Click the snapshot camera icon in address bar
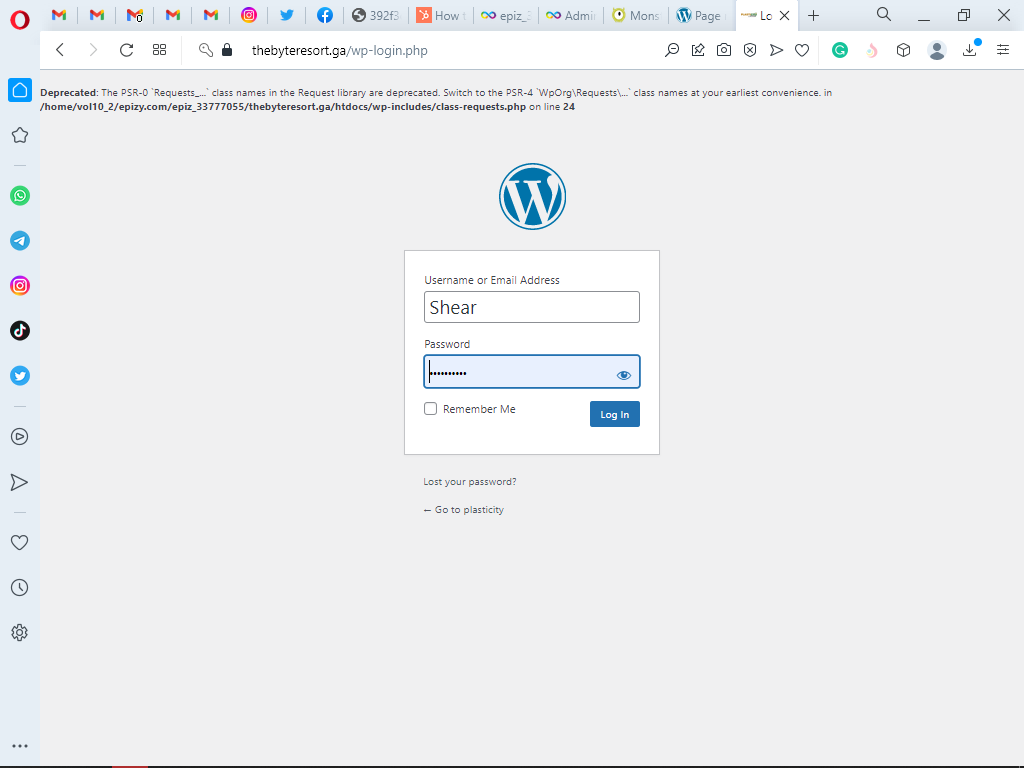The height and width of the screenshot is (768, 1024). click(x=724, y=50)
